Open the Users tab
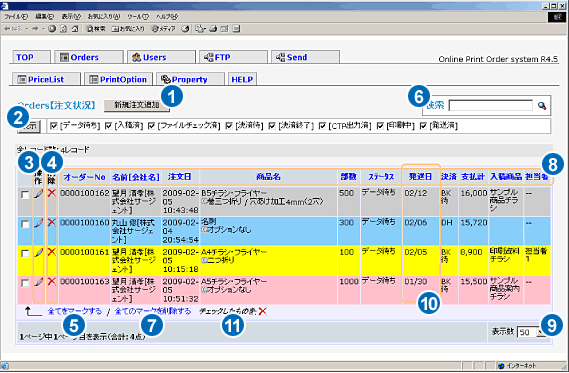 (x=161, y=57)
